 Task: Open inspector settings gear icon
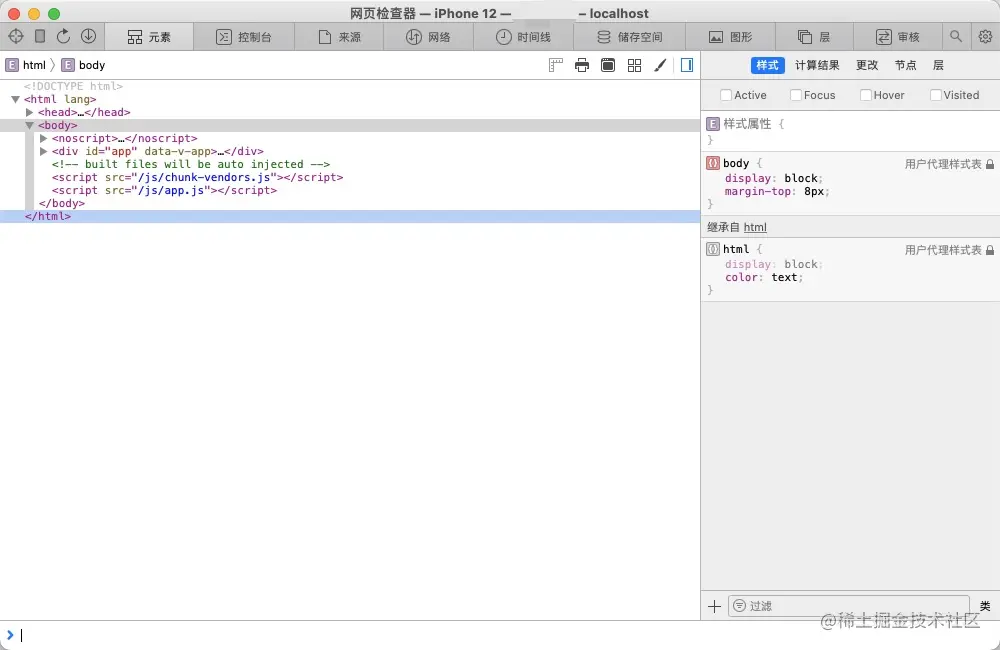(x=985, y=36)
